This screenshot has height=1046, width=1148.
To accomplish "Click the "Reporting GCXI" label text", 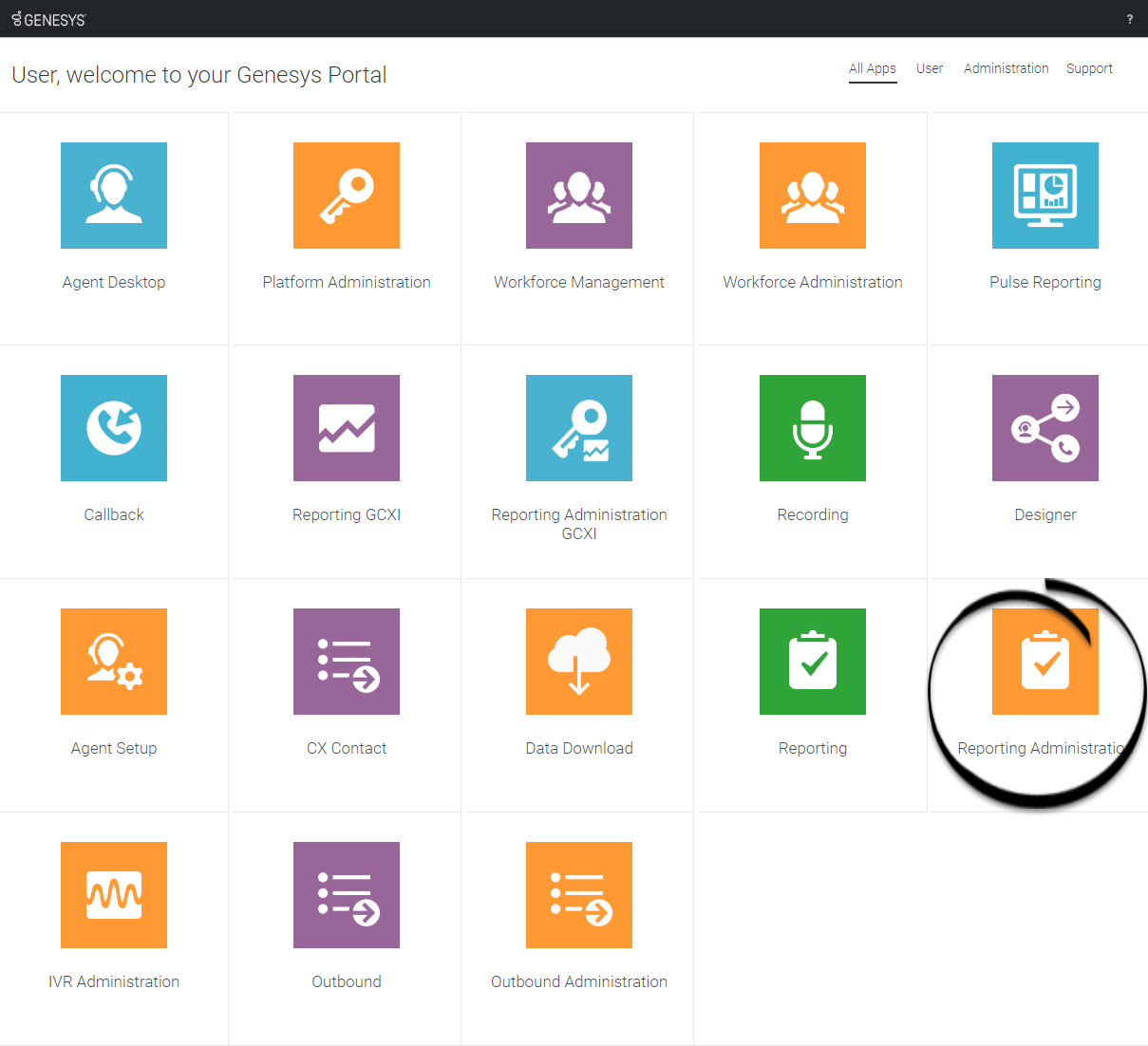I will [x=347, y=514].
